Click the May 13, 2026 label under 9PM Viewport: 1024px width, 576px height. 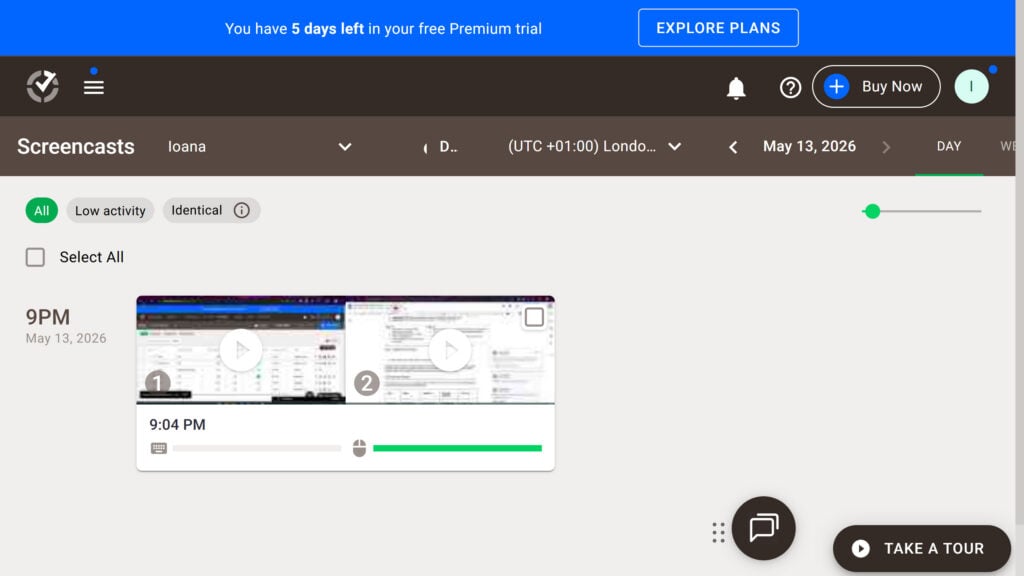66,338
